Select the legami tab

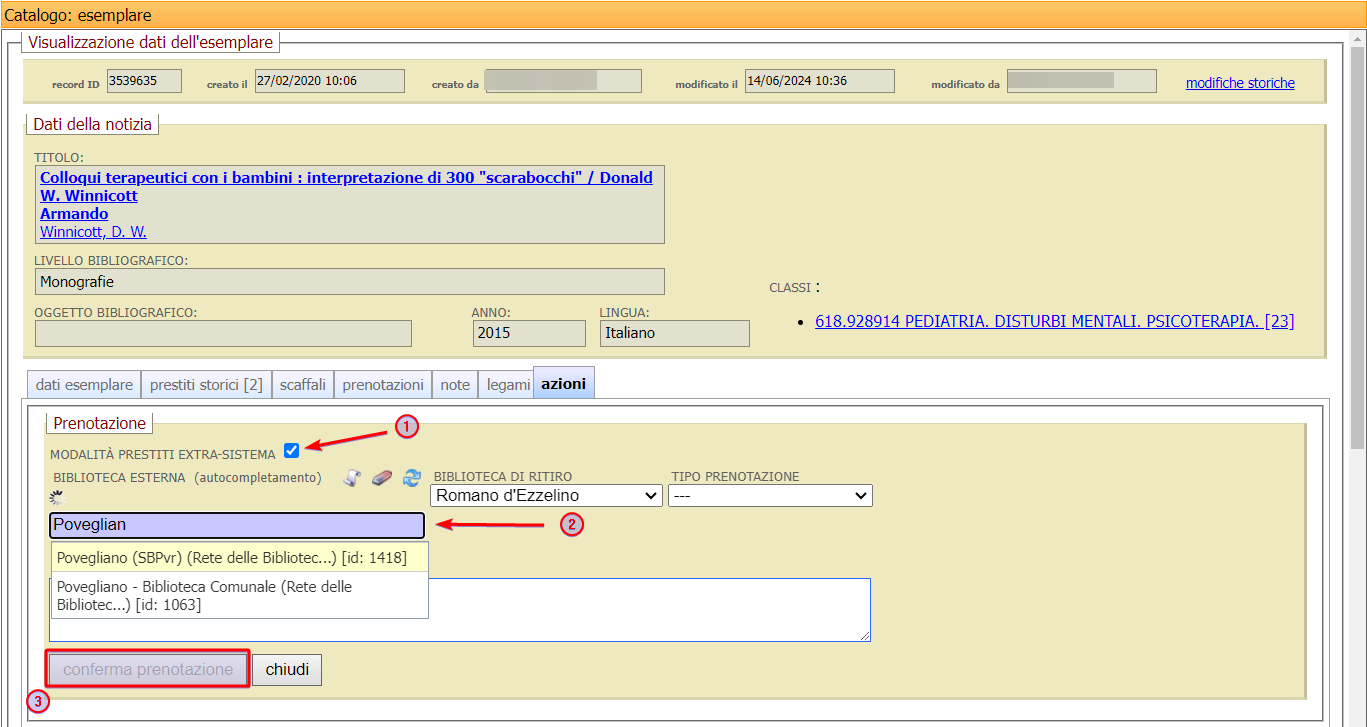508,384
